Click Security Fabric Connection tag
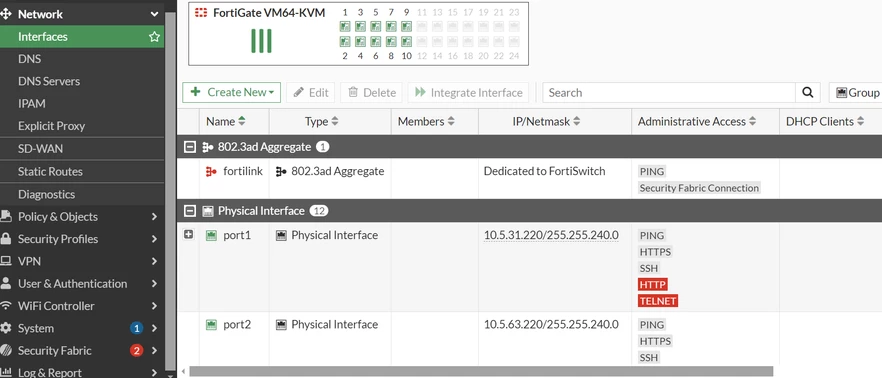The image size is (882, 378). point(699,188)
